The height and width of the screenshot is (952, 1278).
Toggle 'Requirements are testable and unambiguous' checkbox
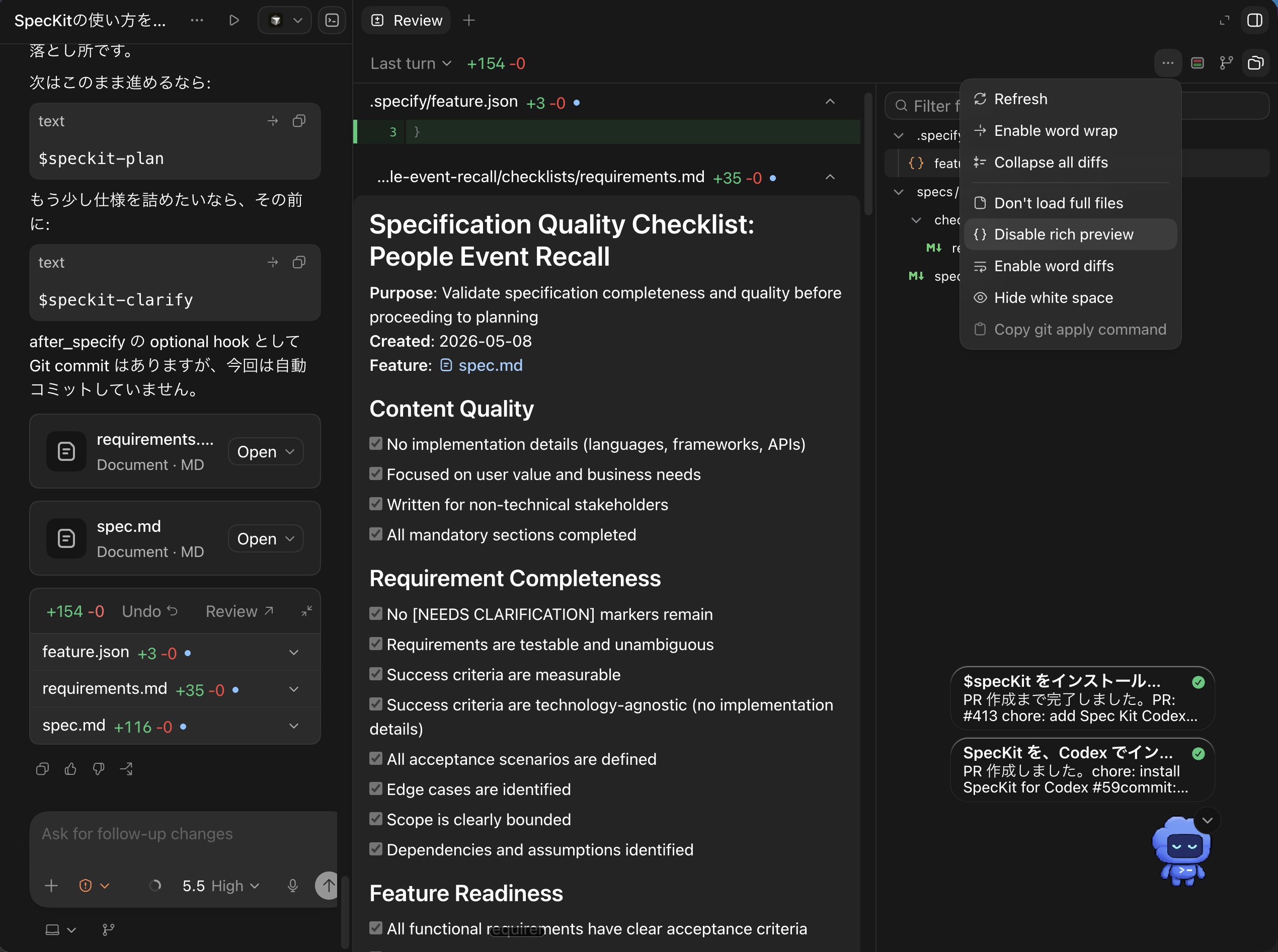click(x=376, y=644)
